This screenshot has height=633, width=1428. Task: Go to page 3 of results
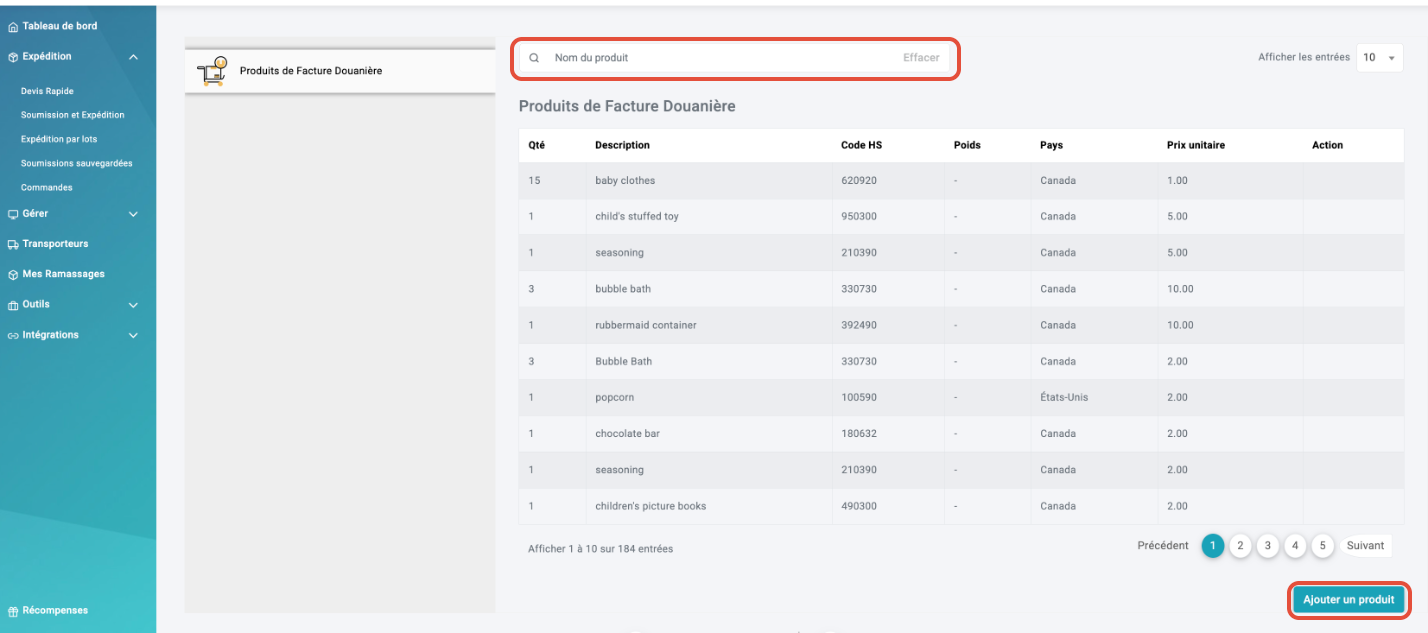1267,546
